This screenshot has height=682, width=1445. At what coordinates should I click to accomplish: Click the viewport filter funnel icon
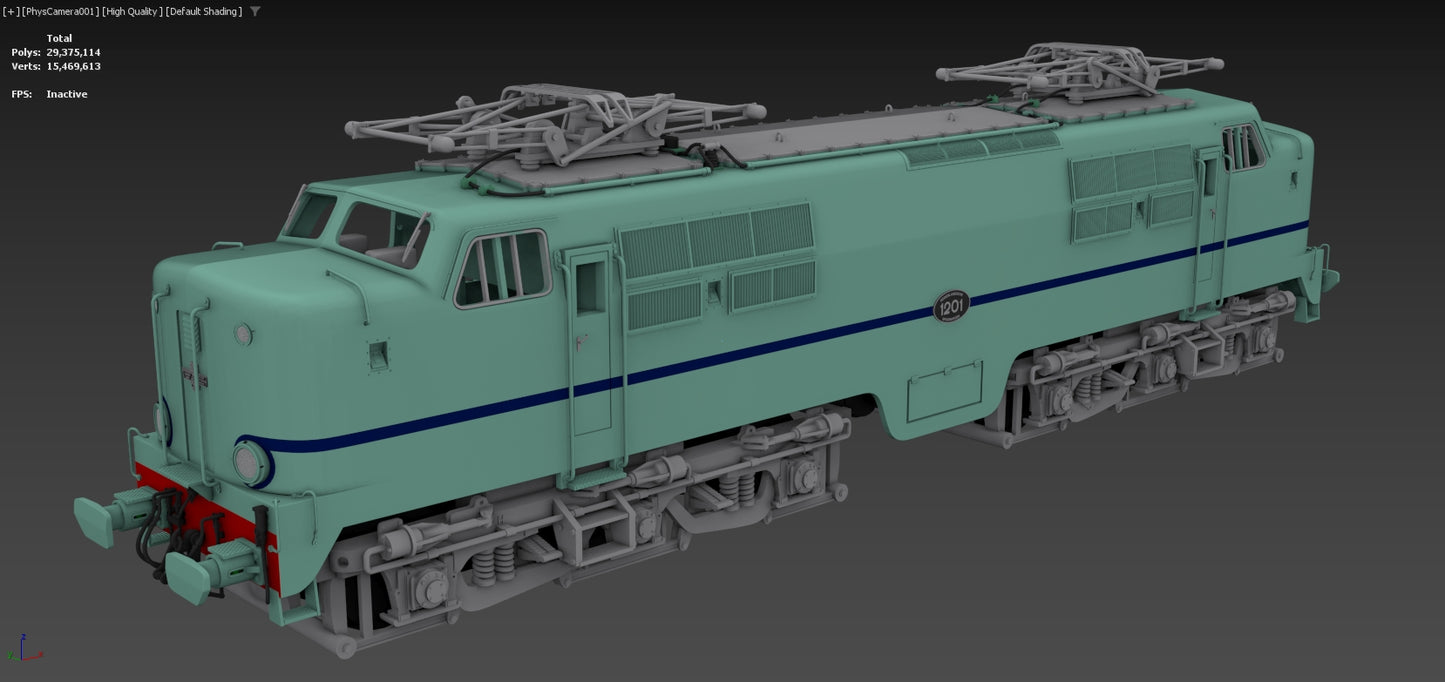tap(255, 11)
